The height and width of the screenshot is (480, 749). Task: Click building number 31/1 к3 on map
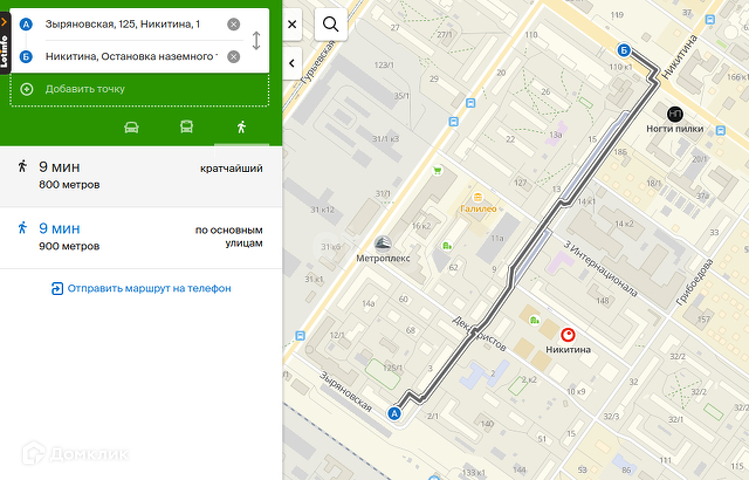385,139
